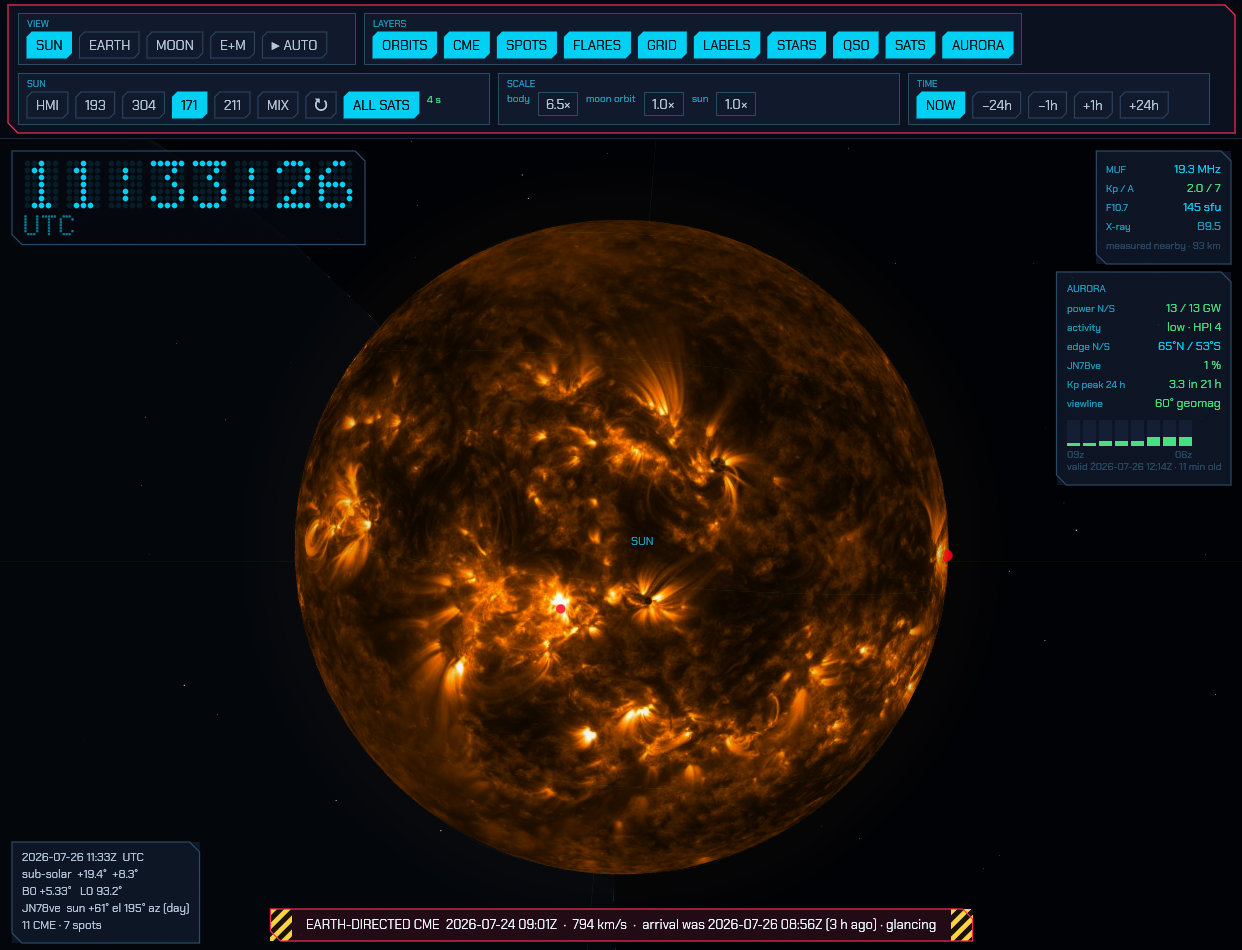
Task: Select the HMI sun imagery
Action: click(x=48, y=105)
